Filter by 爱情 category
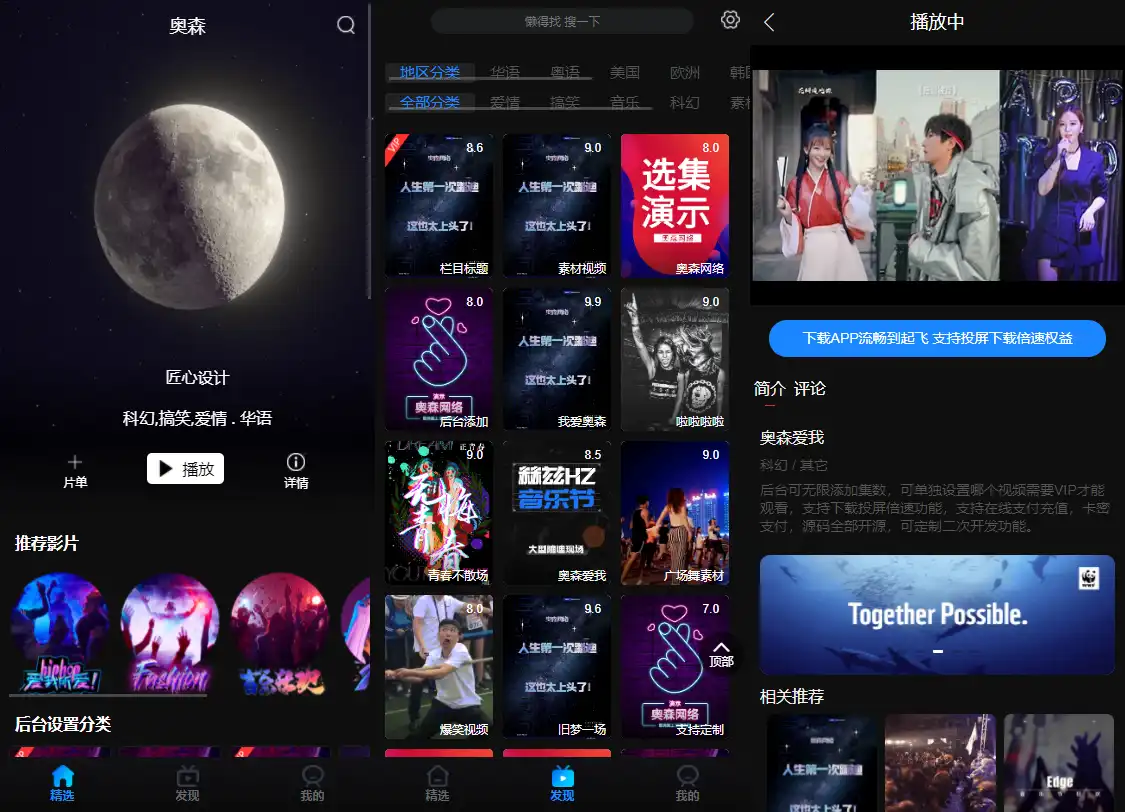The image size is (1125, 812). point(505,102)
